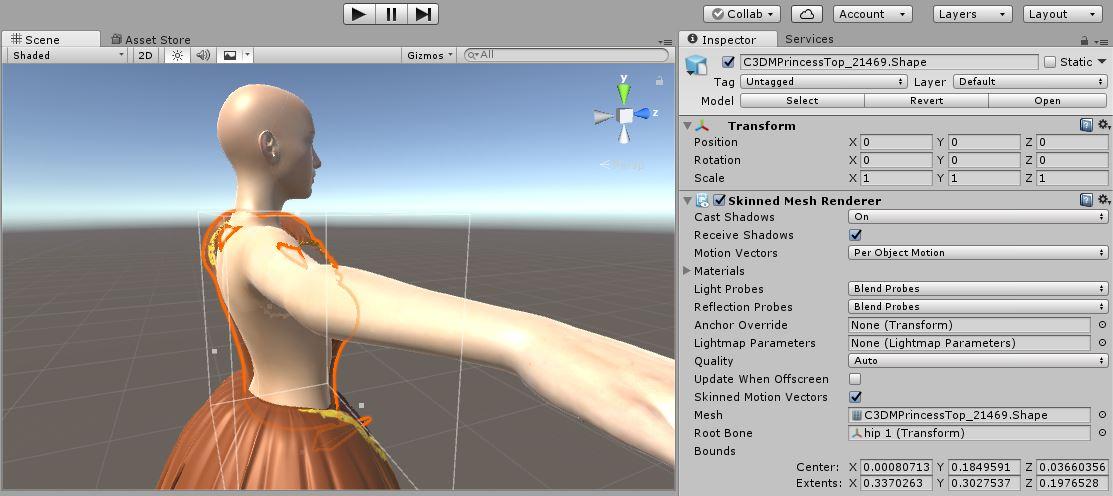The height and width of the screenshot is (496, 1113).
Task: Enable the Update When Offscreen checkbox
Action: 855,379
